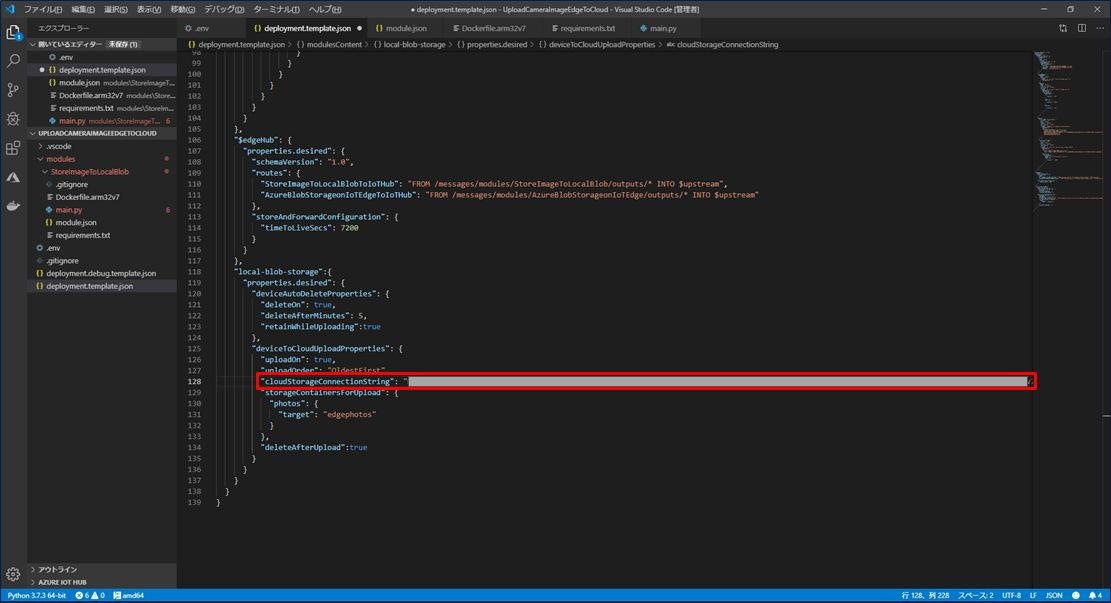Open the Docker whale extension view
This screenshot has width=1111, height=603.
tap(13, 206)
